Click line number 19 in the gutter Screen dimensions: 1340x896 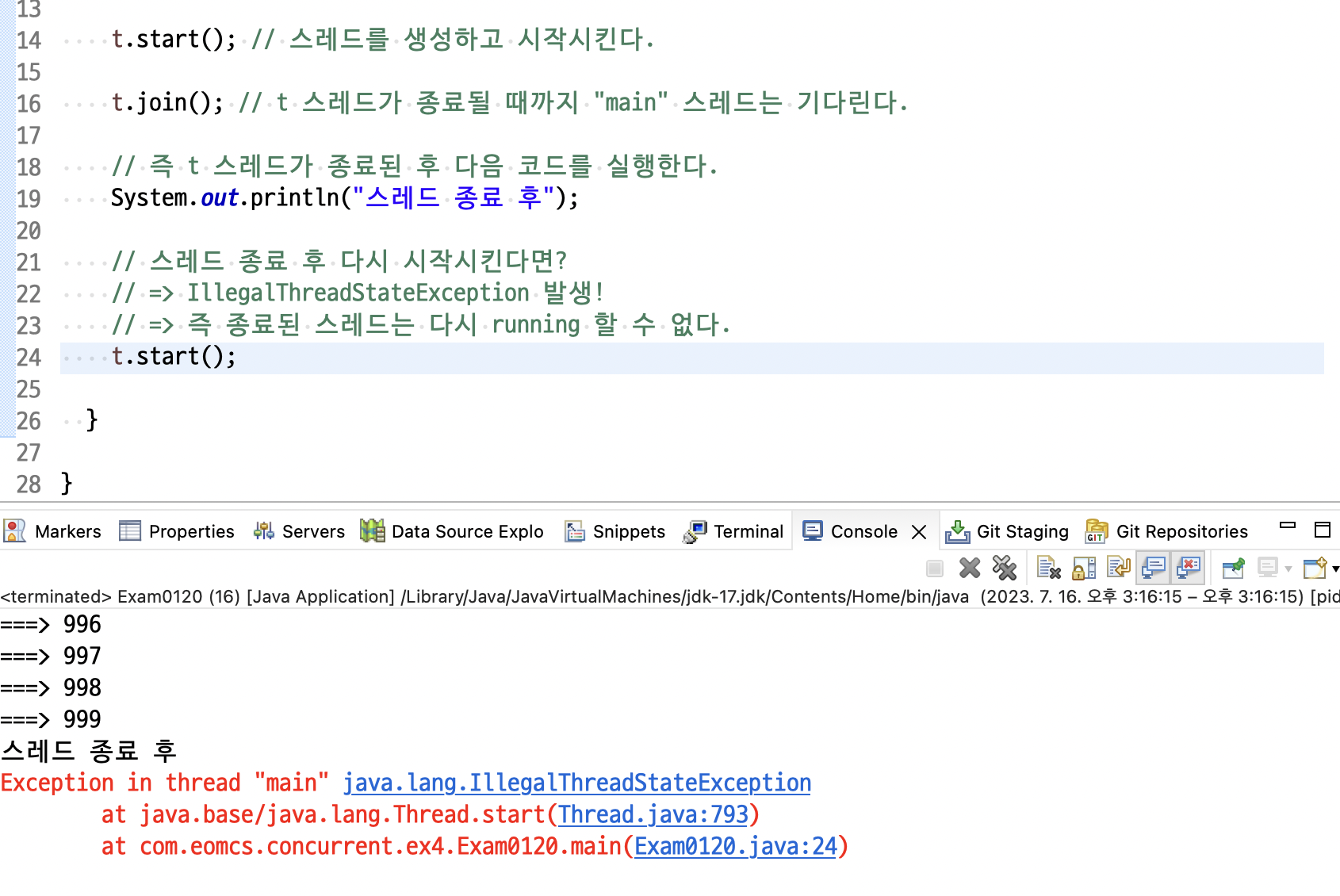29,199
